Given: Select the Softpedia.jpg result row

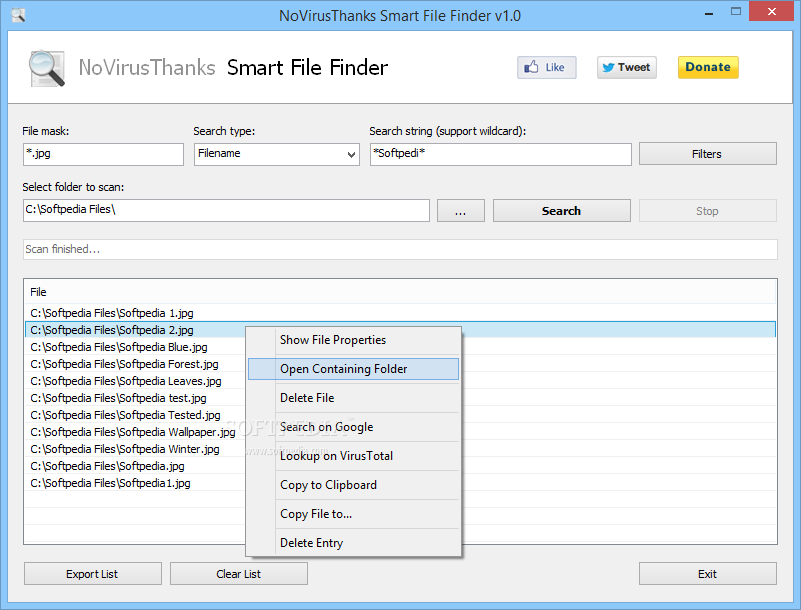Looking at the screenshot, I should (135, 466).
